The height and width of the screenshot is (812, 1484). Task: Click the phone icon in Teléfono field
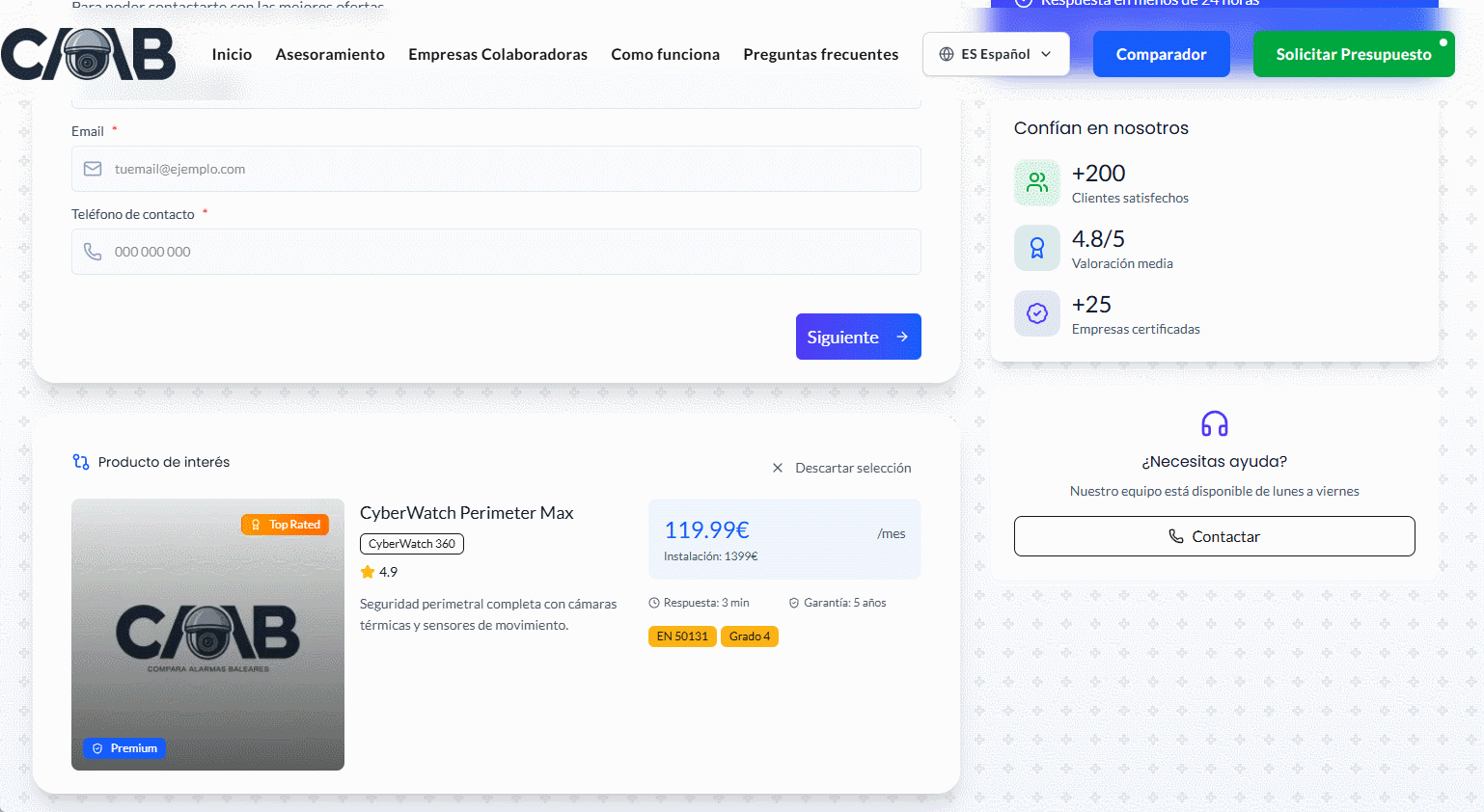(x=93, y=252)
